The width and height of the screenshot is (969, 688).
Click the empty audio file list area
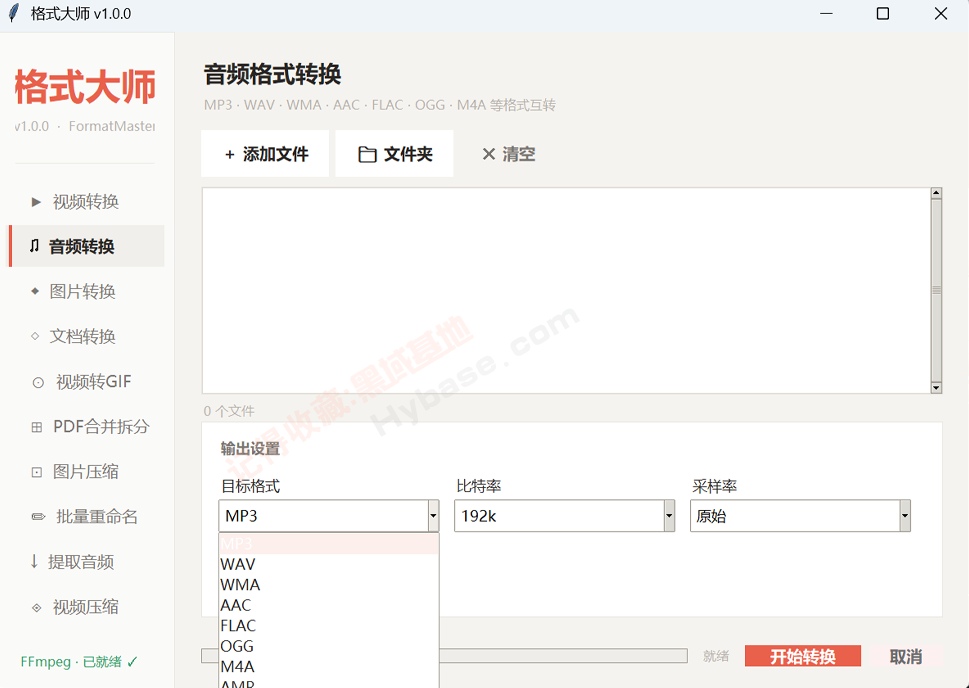click(x=566, y=291)
